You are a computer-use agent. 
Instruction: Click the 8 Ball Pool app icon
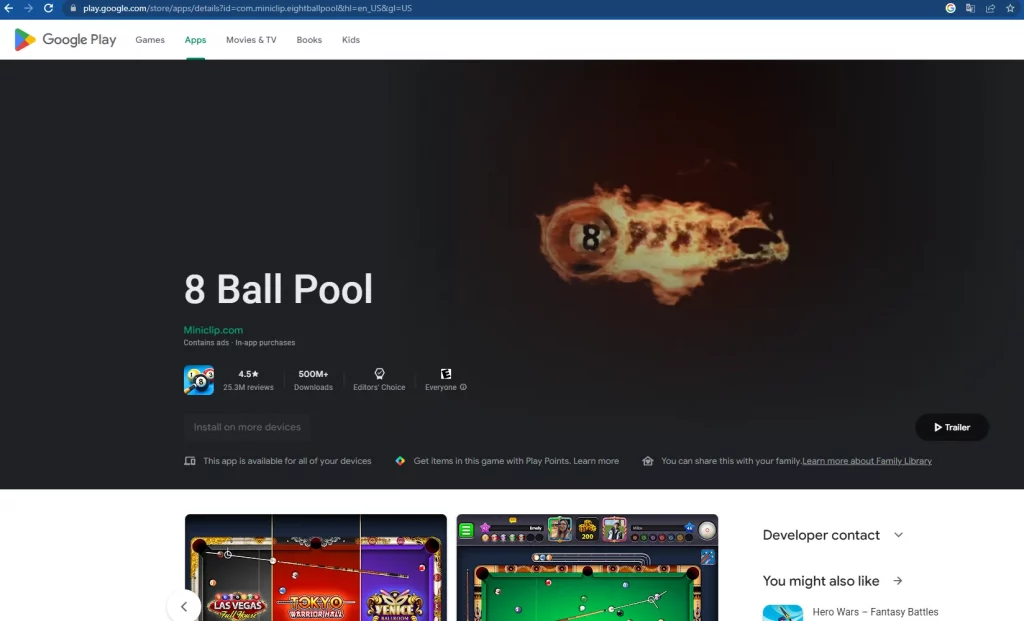tap(199, 380)
